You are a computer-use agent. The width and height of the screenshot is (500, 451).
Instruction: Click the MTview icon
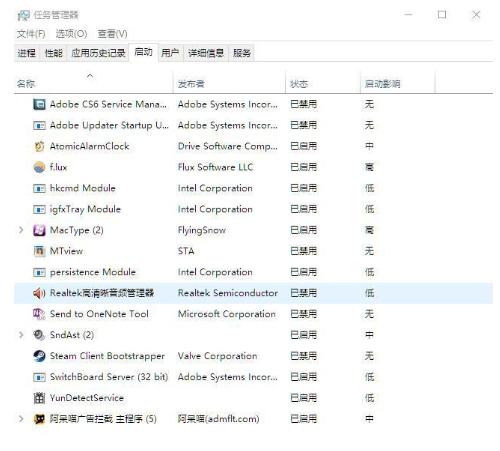39,251
